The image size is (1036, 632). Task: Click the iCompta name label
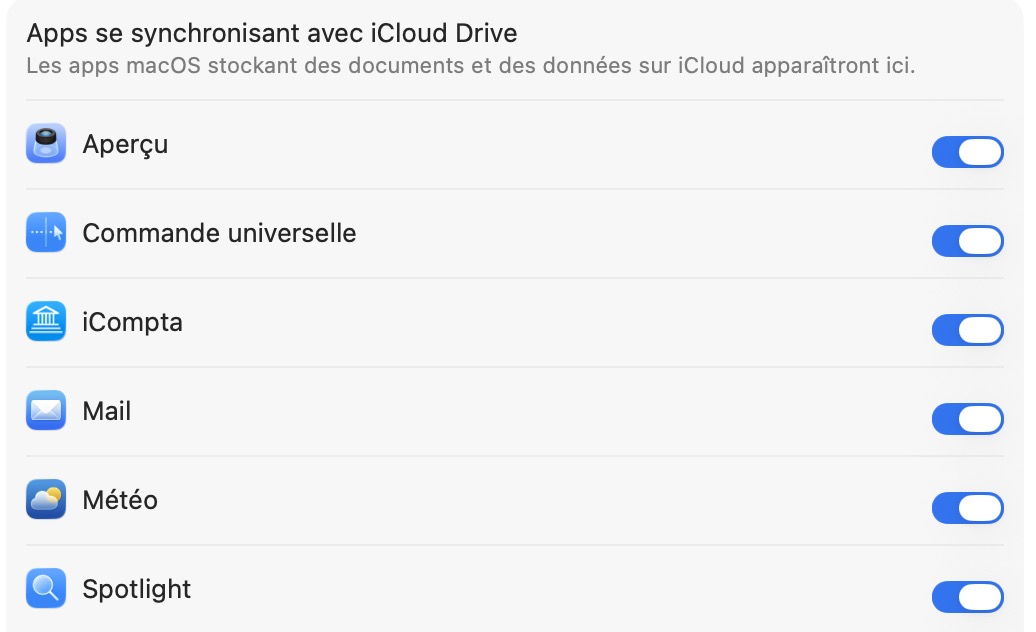tap(132, 323)
